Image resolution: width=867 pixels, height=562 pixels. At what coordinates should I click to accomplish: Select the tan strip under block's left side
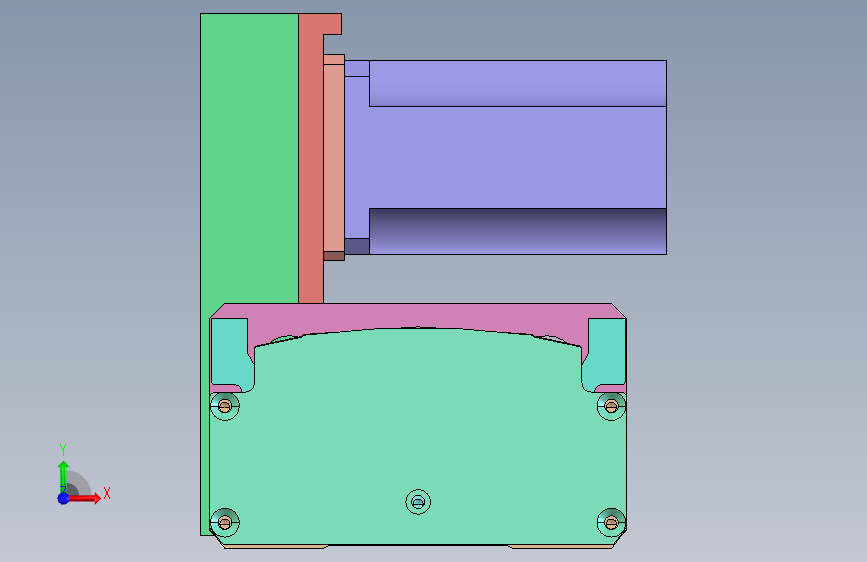tap(275, 547)
